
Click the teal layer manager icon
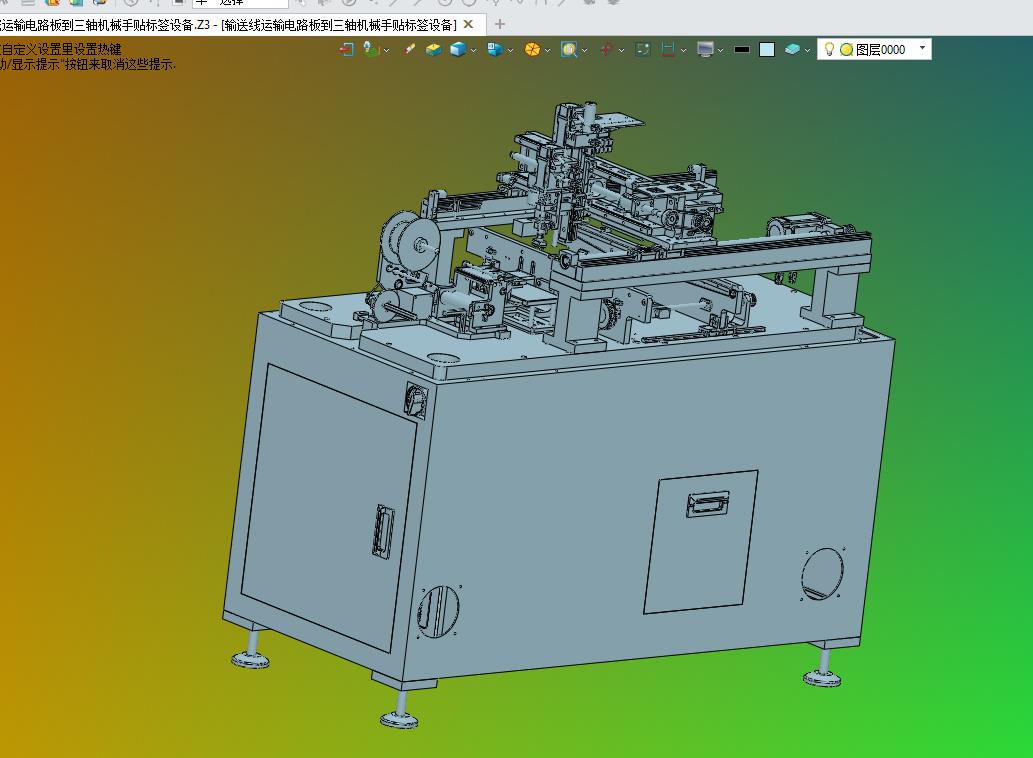coord(793,49)
